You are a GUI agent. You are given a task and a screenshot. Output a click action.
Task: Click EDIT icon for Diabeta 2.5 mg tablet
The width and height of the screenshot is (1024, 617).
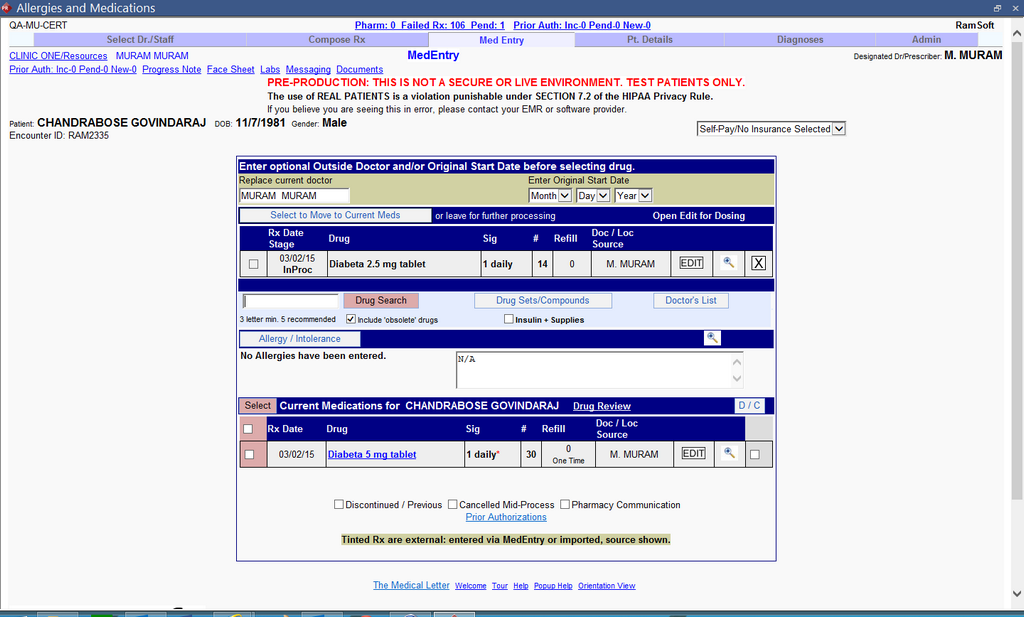pos(691,263)
